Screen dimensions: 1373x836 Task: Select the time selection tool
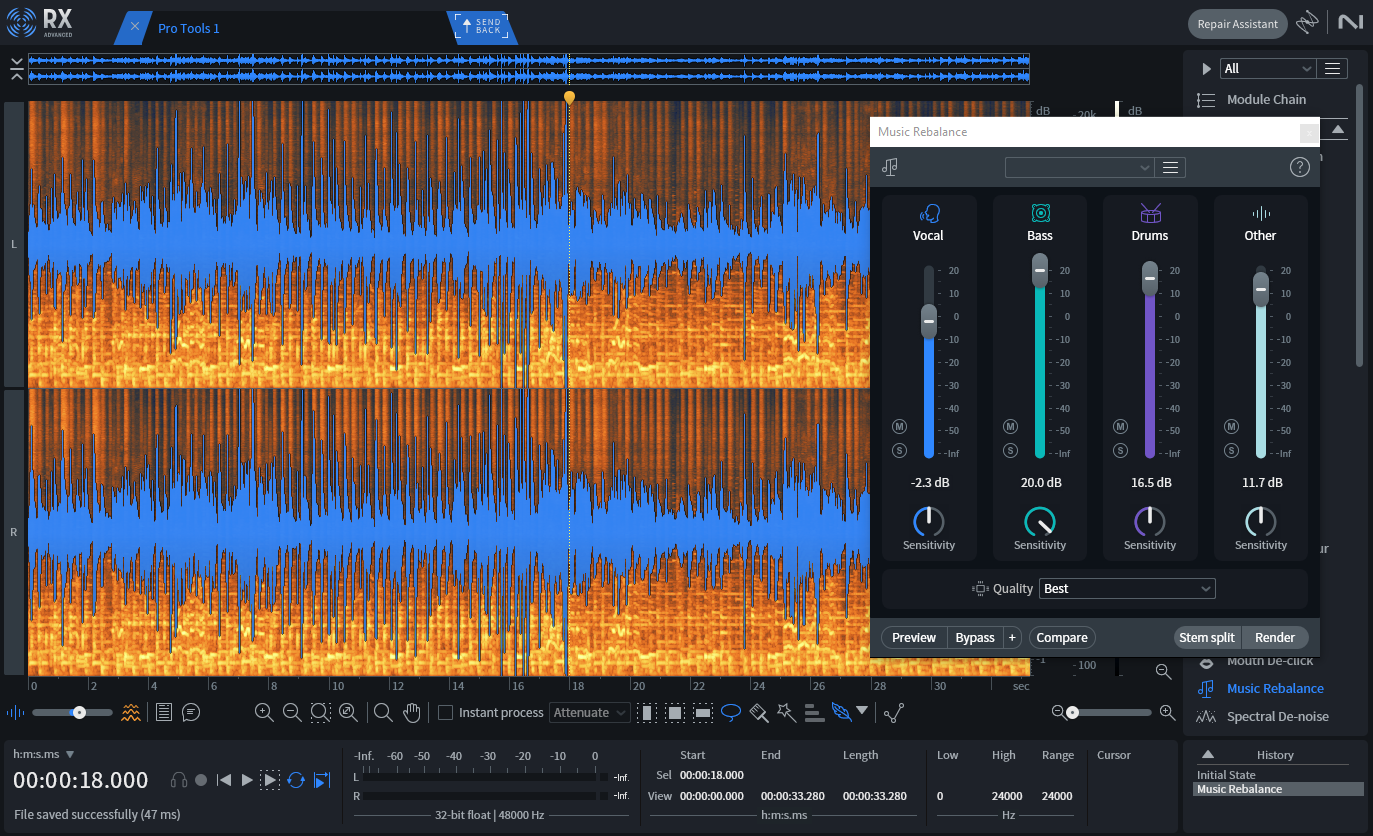[x=646, y=713]
